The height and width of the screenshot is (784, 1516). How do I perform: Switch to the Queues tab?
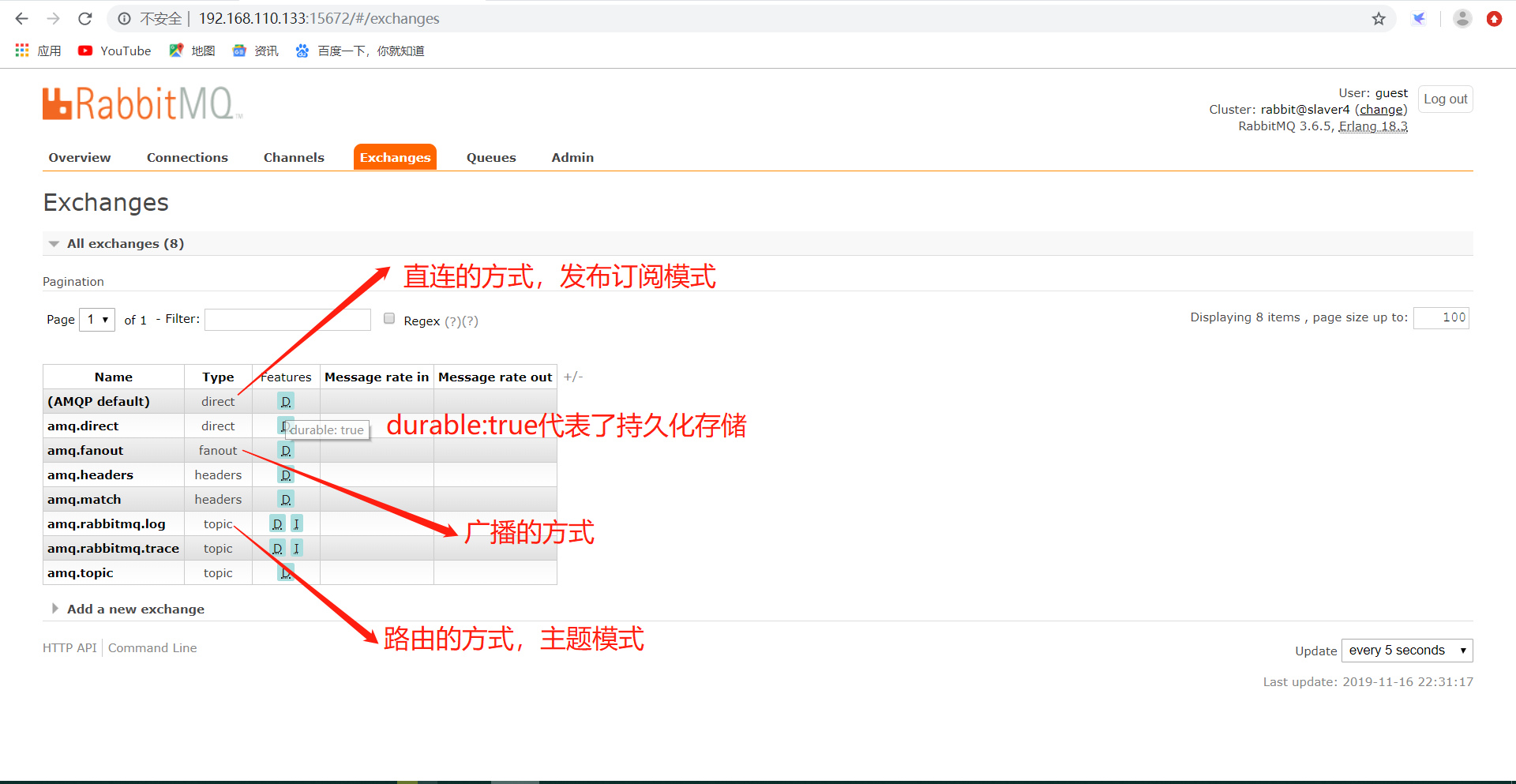tap(490, 157)
